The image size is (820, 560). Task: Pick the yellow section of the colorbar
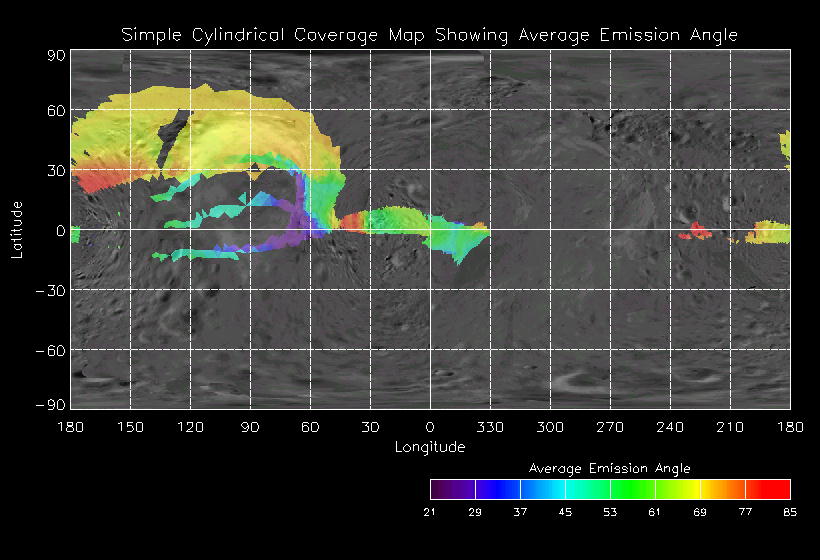(688, 489)
